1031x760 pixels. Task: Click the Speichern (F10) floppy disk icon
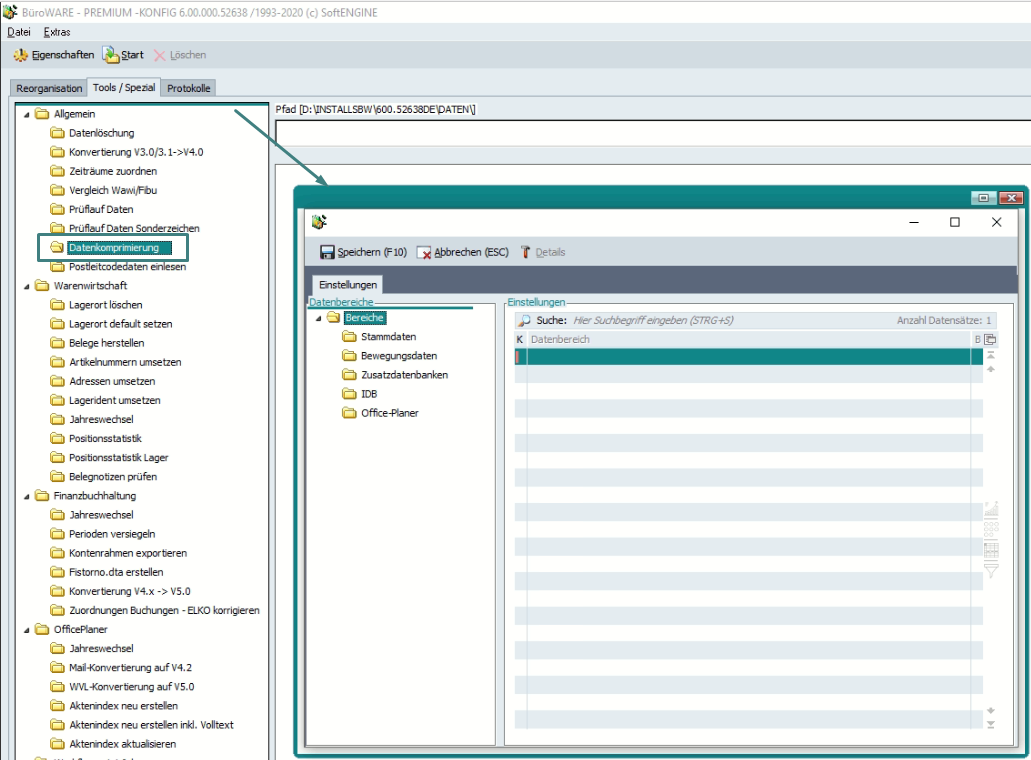(326, 253)
